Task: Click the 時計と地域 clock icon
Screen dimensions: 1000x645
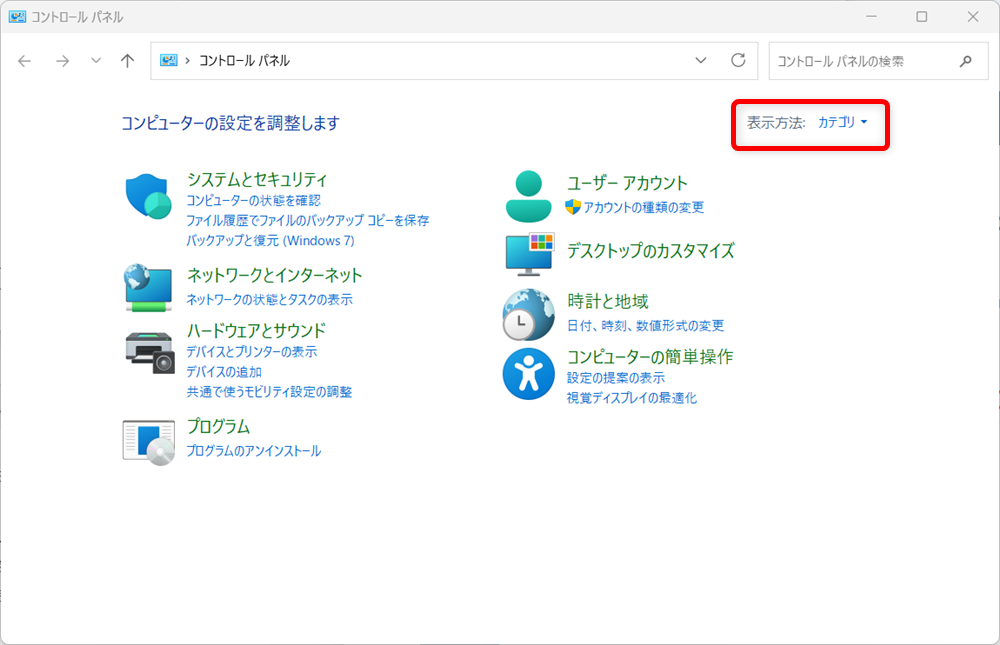Action: 528,314
